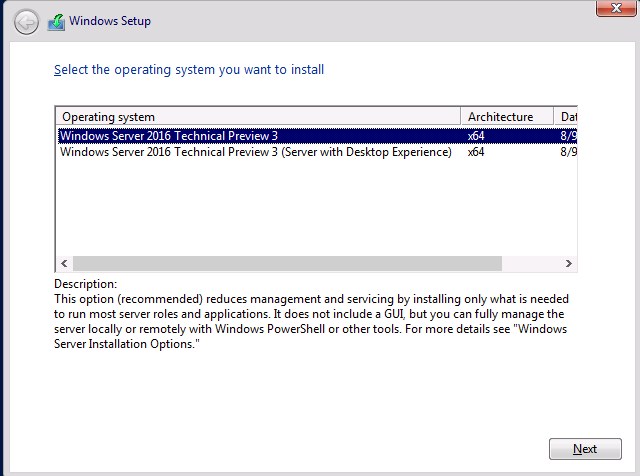
Task: Click the 'Select the operating system' heading
Action: coord(189,70)
